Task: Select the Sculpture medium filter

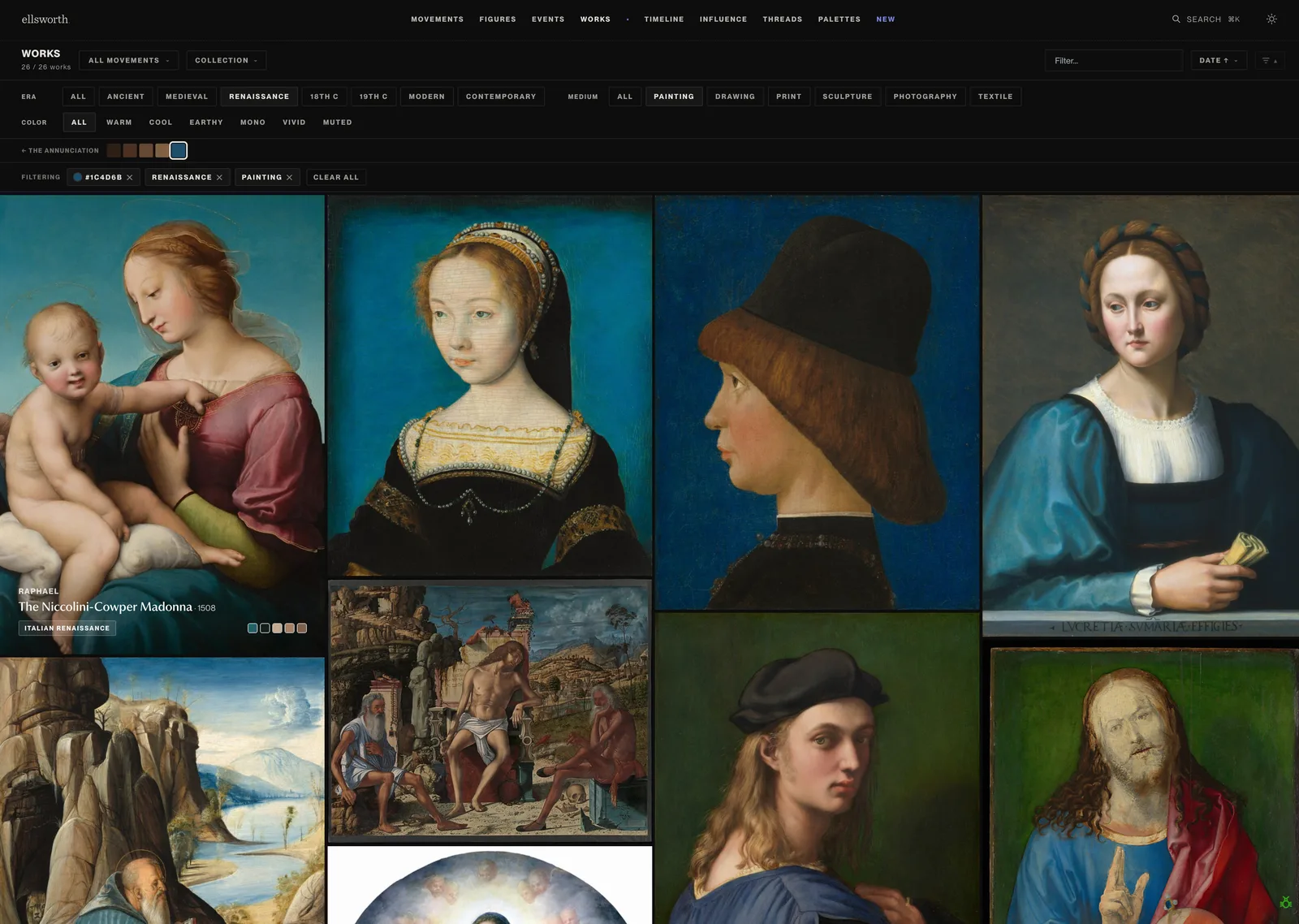Action: click(x=847, y=97)
